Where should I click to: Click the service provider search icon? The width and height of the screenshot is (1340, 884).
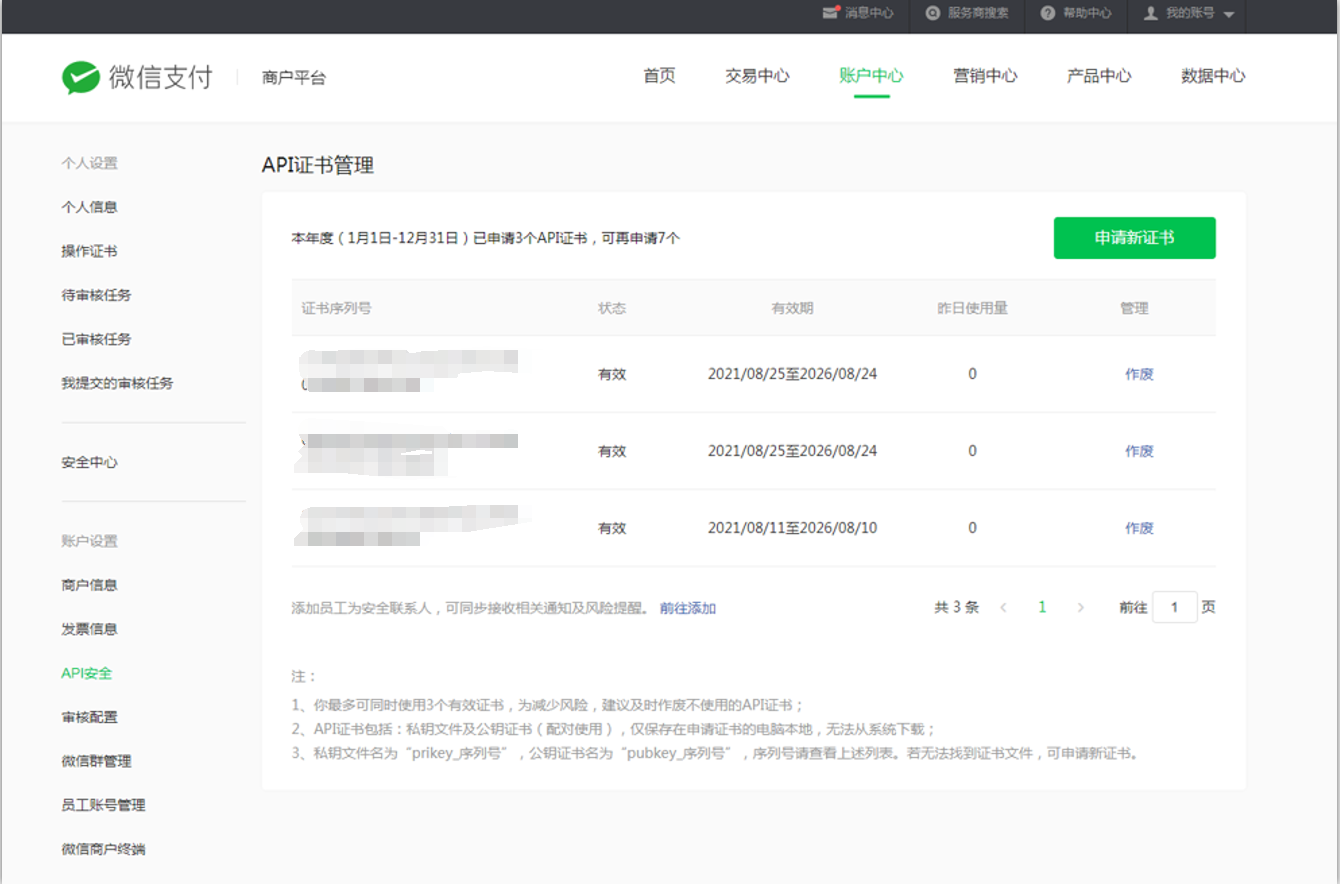pos(933,13)
